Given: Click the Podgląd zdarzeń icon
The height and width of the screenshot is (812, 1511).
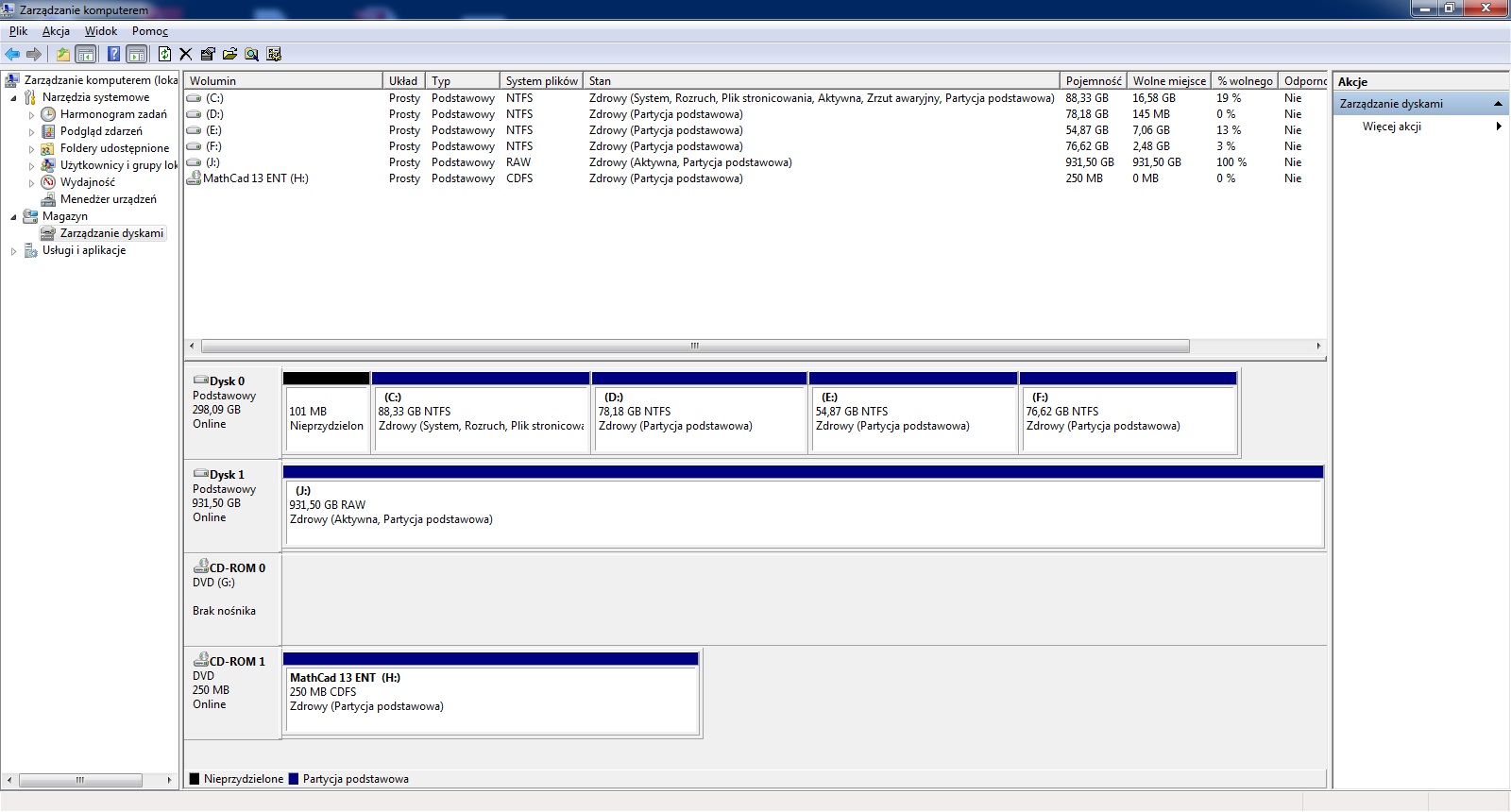Looking at the screenshot, I should 48,131.
